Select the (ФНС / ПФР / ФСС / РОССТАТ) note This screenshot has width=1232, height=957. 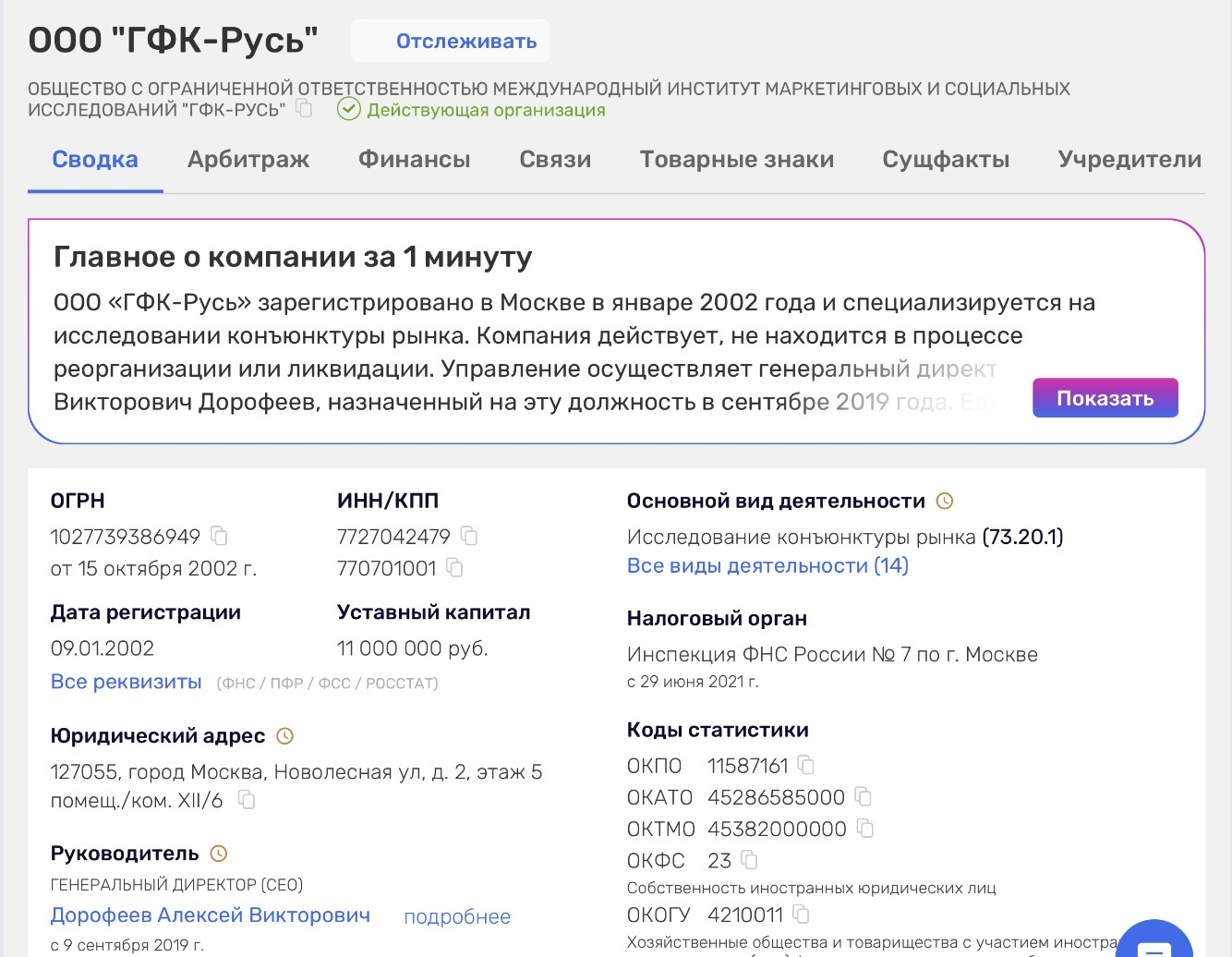pyautogui.click(x=328, y=684)
